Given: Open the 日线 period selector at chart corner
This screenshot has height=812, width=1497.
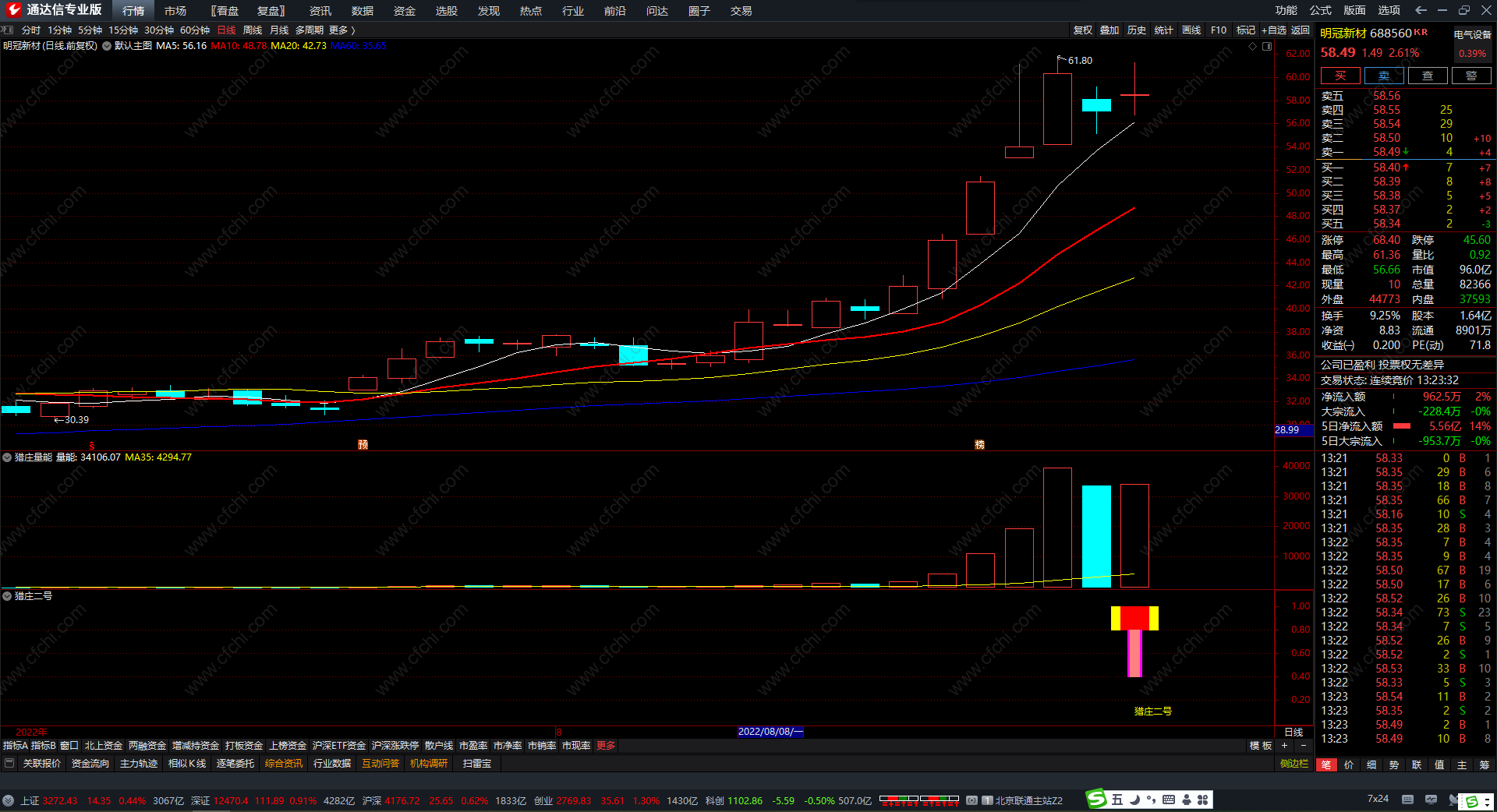Looking at the screenshot, I should coord(1294,733).
